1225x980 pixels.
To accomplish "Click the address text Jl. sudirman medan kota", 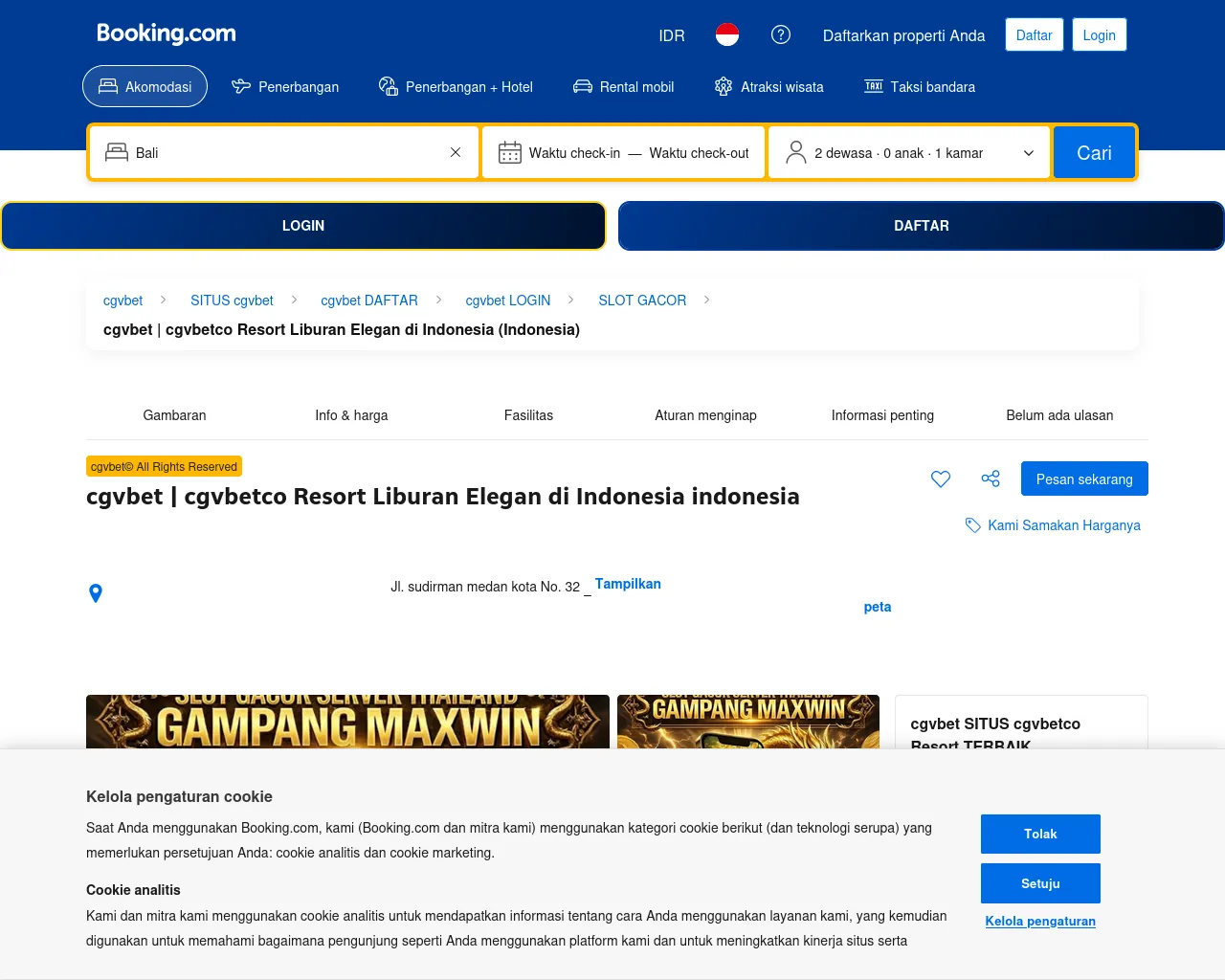I will 485,587.
